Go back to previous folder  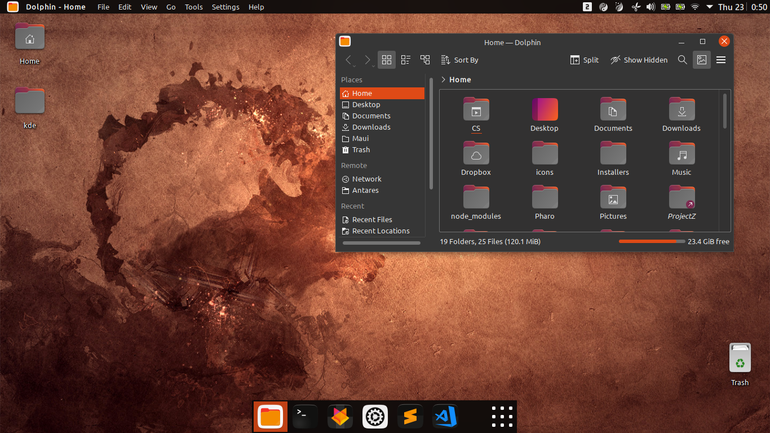[349, 60]
